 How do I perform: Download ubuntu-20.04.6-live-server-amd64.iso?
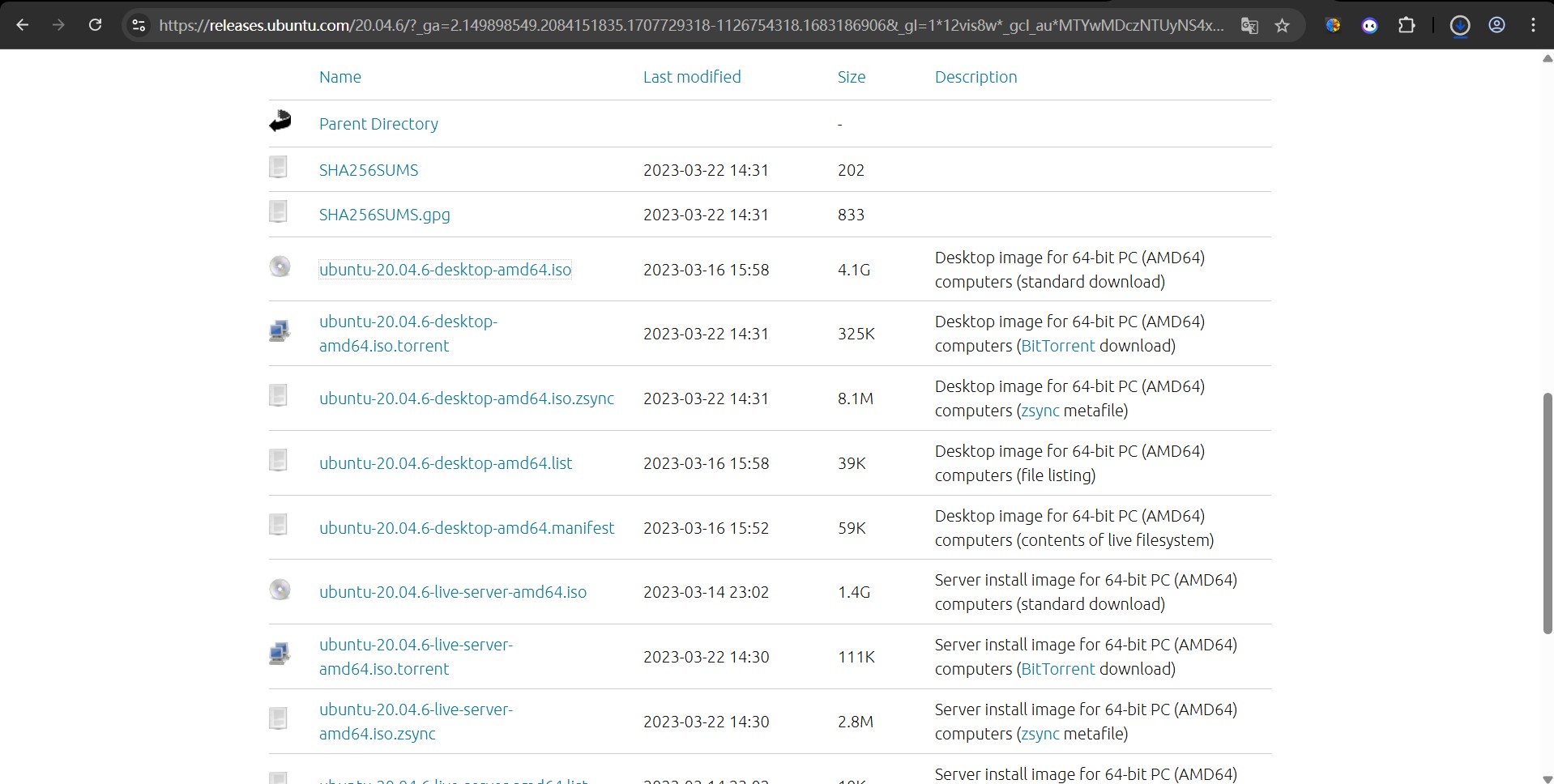pyautogui.click(x=453, y=592)
